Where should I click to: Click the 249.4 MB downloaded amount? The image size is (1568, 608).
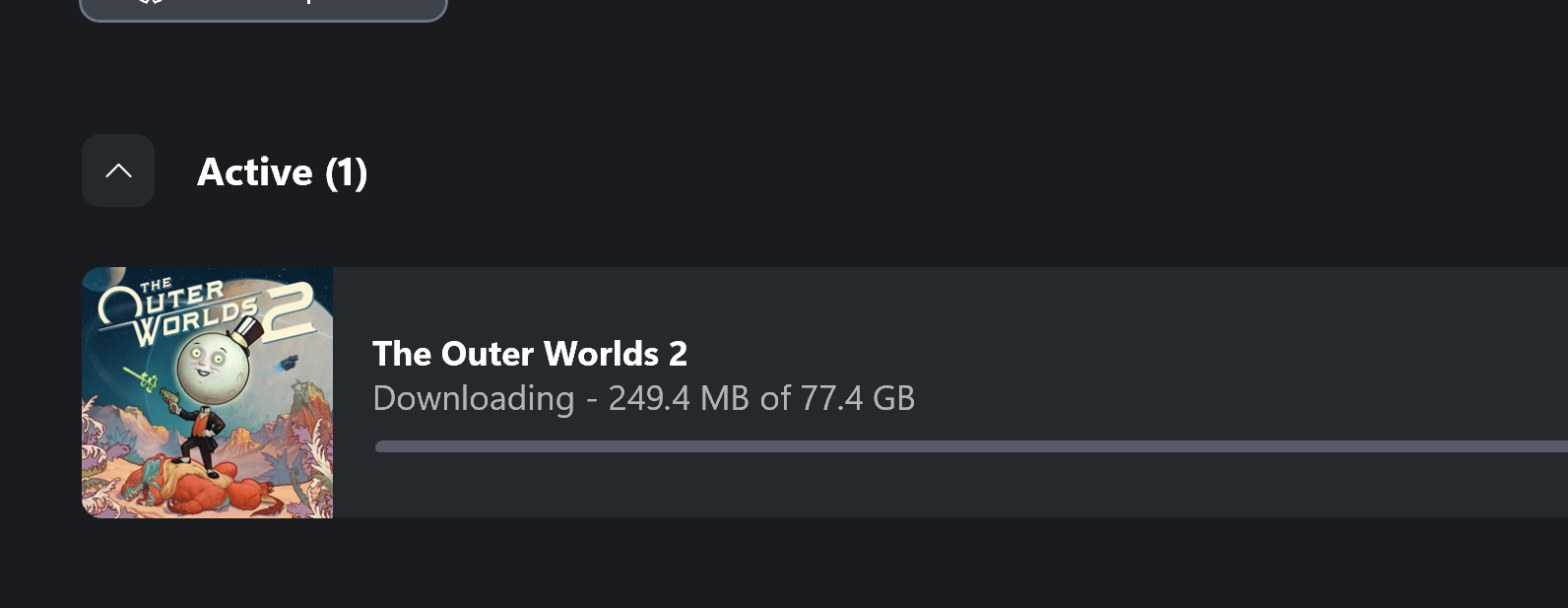pyautogui.click(x=679, y=398)
